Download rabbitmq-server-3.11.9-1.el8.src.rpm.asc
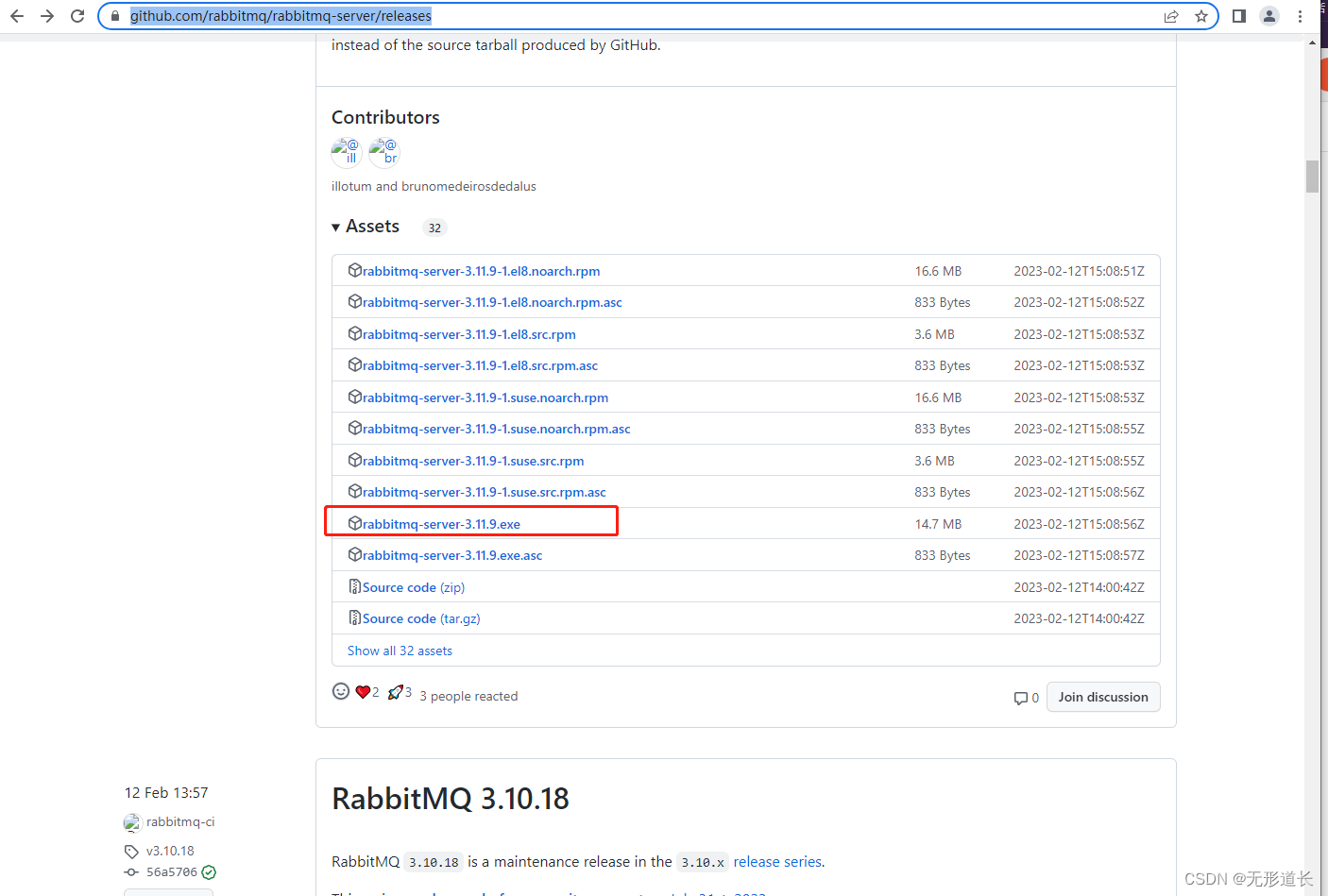 [x=480, y=365]
